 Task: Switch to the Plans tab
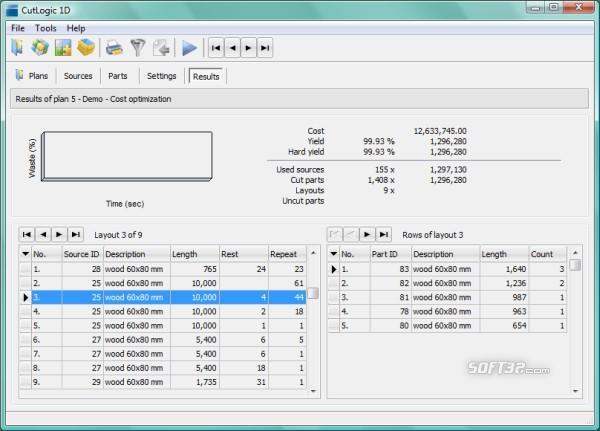[x=33, y=75]
